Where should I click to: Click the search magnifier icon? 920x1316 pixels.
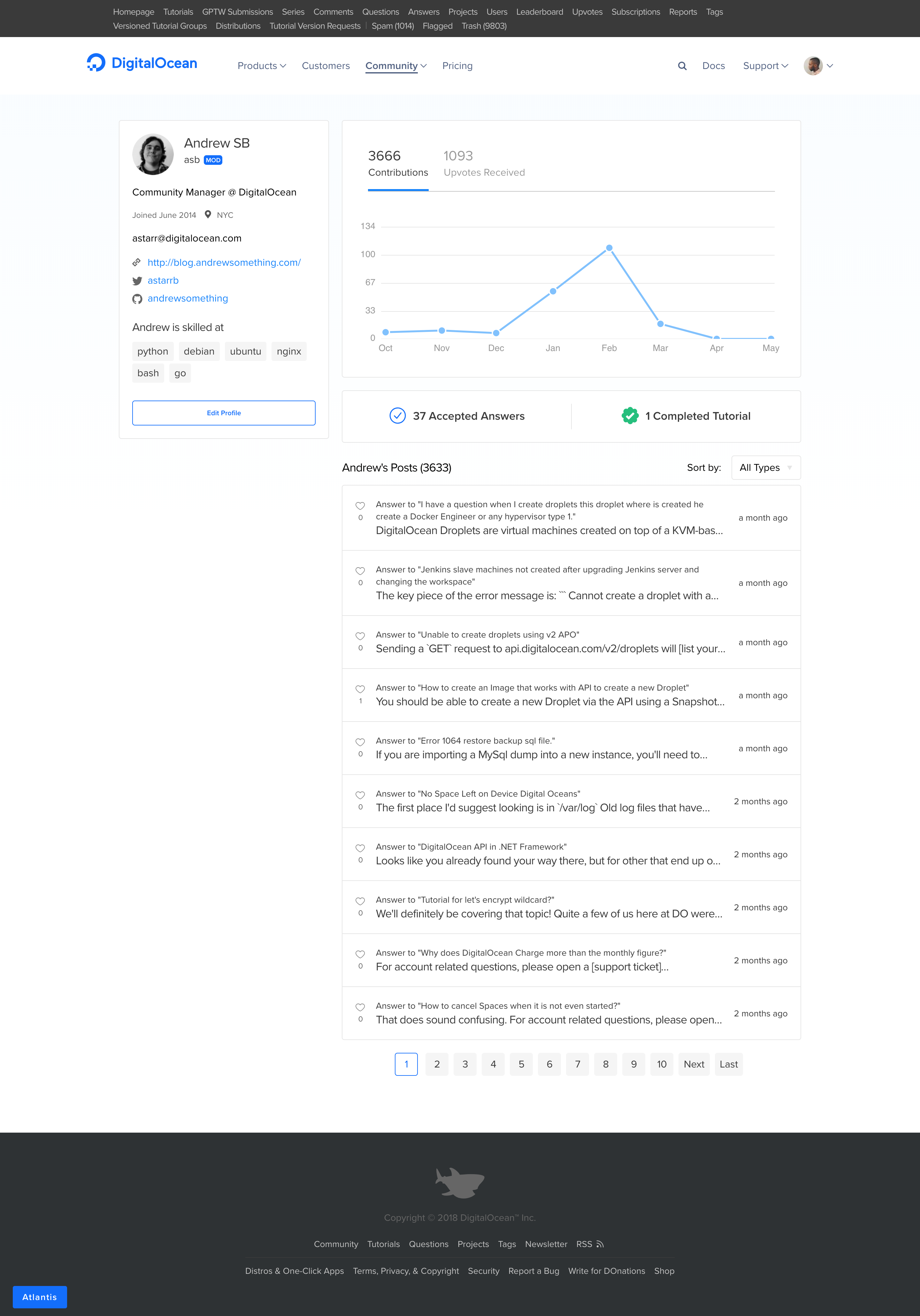pos(682,66)
